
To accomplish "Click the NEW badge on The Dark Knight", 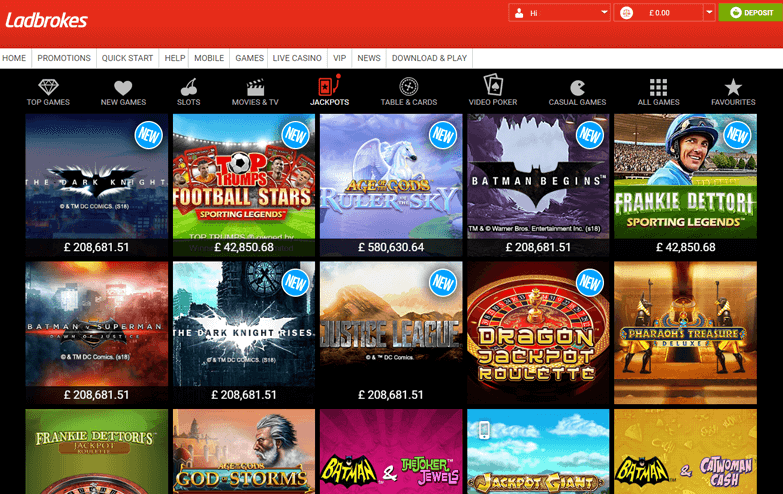I will tap(148, 135).
